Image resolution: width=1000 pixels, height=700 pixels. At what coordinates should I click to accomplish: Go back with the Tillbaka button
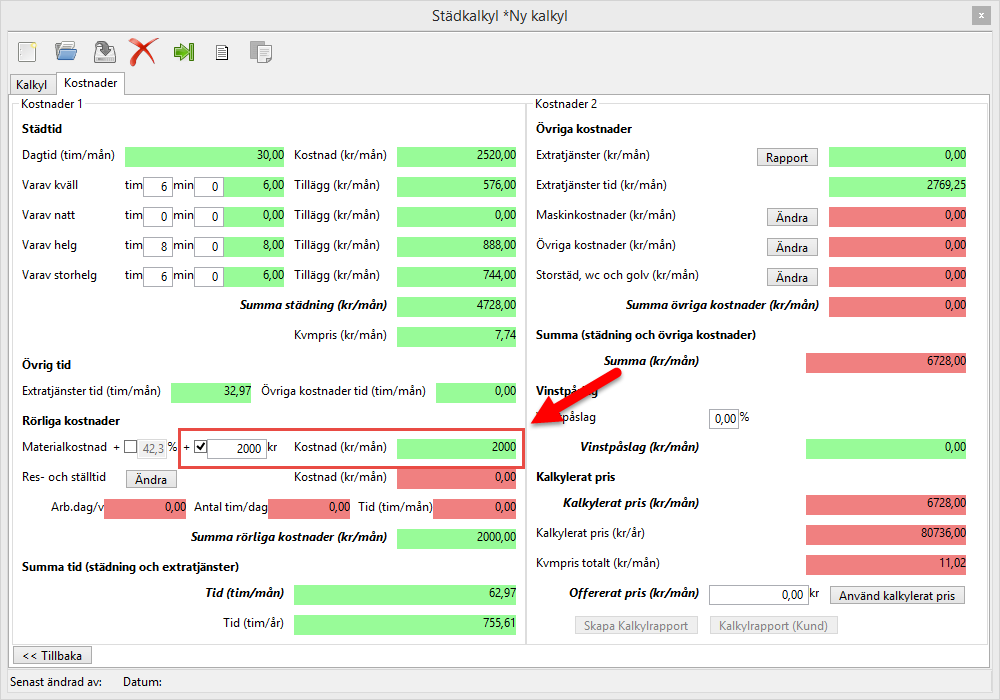click(x=52, y=655)
